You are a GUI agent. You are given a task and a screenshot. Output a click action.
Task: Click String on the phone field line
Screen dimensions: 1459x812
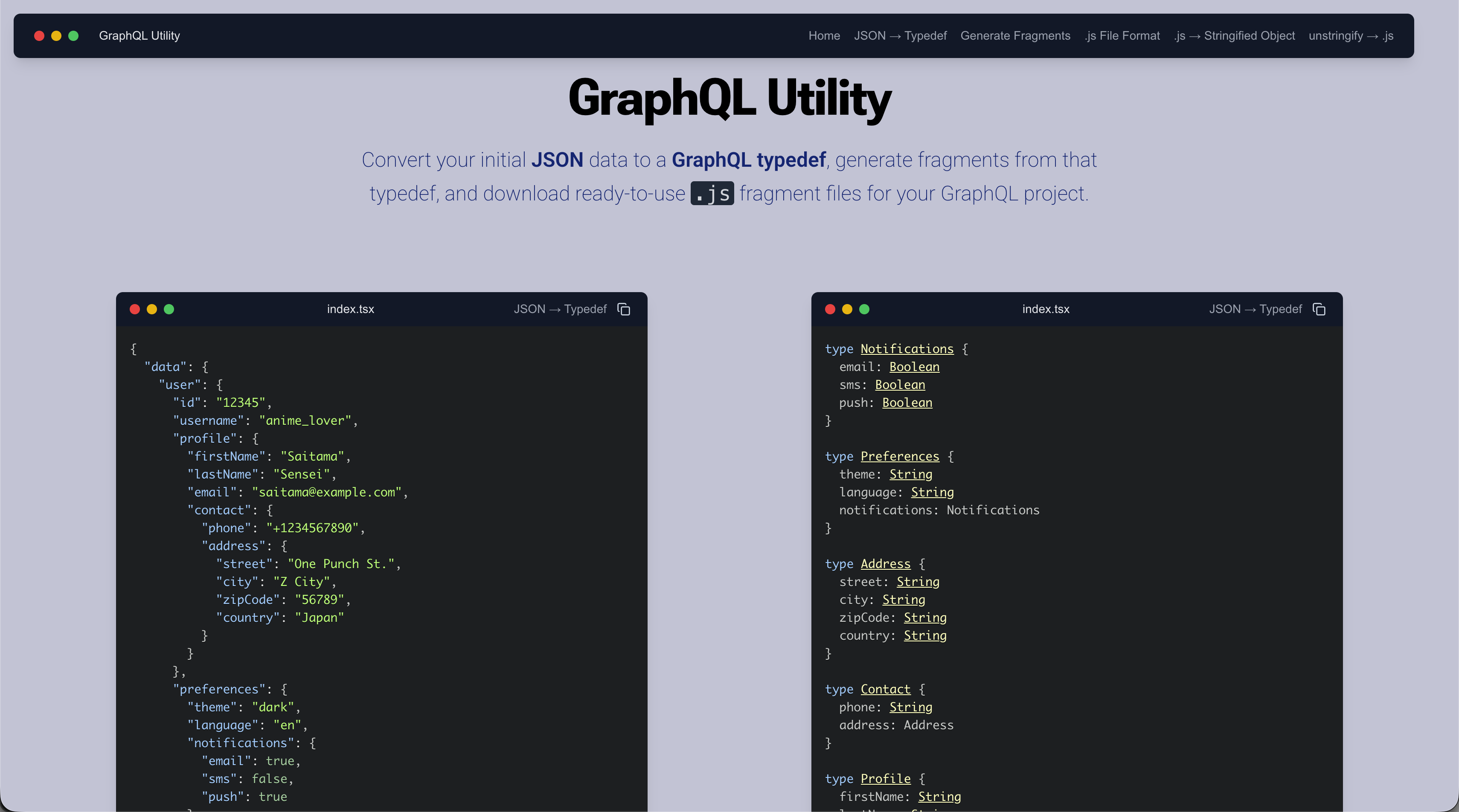coord(911,707)
